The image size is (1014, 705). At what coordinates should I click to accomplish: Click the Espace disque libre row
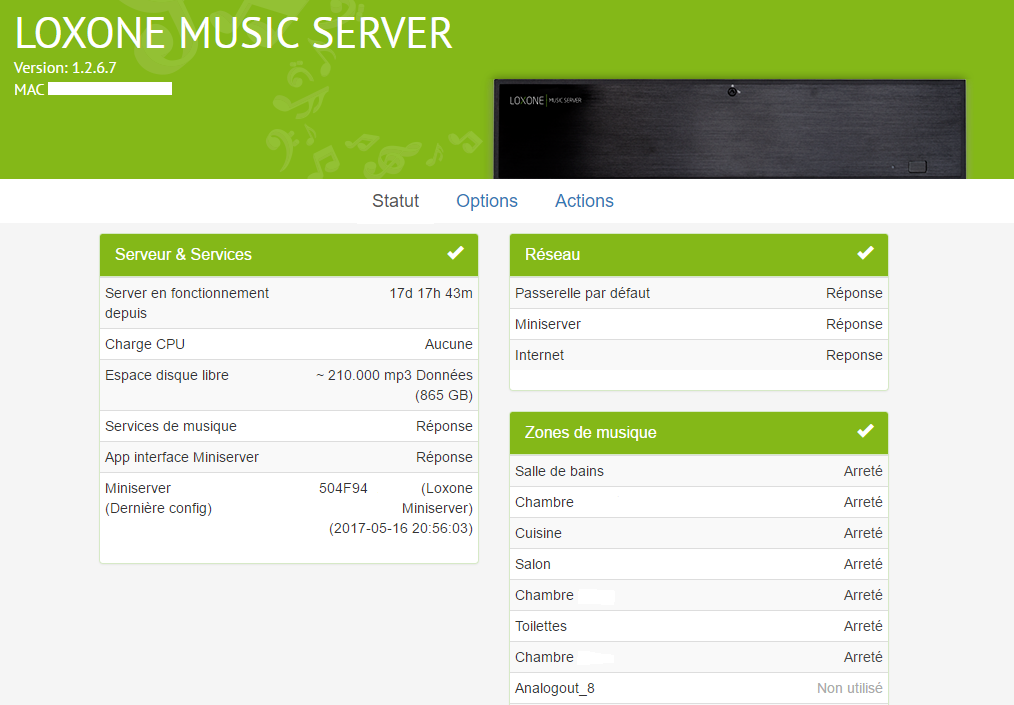(x=288, y=385)
